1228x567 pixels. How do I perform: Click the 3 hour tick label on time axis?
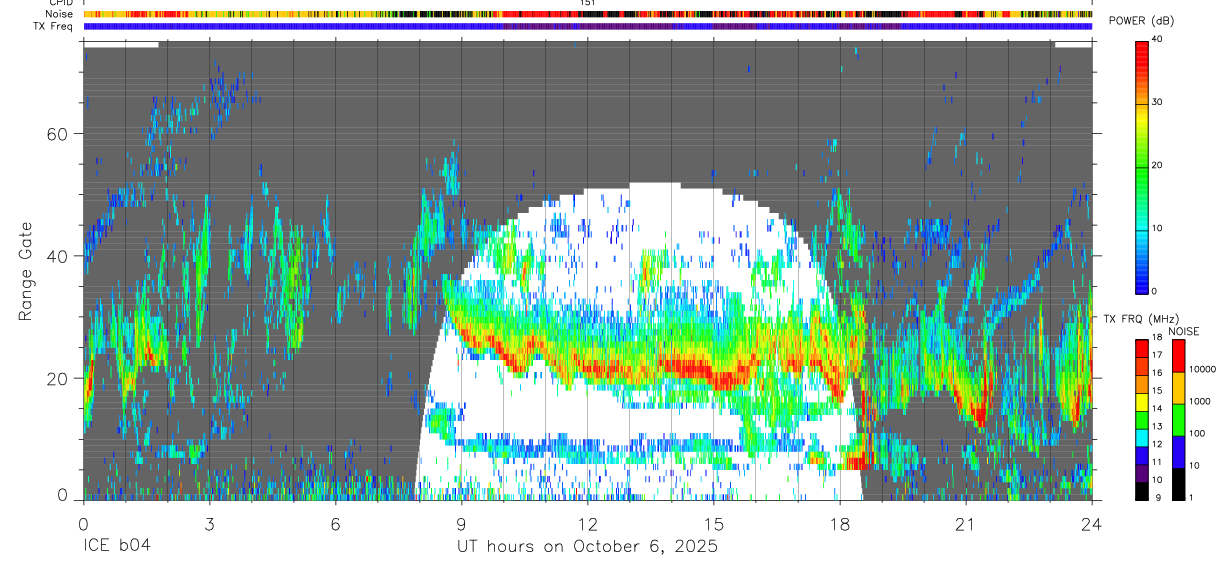[x=209, y=524]
